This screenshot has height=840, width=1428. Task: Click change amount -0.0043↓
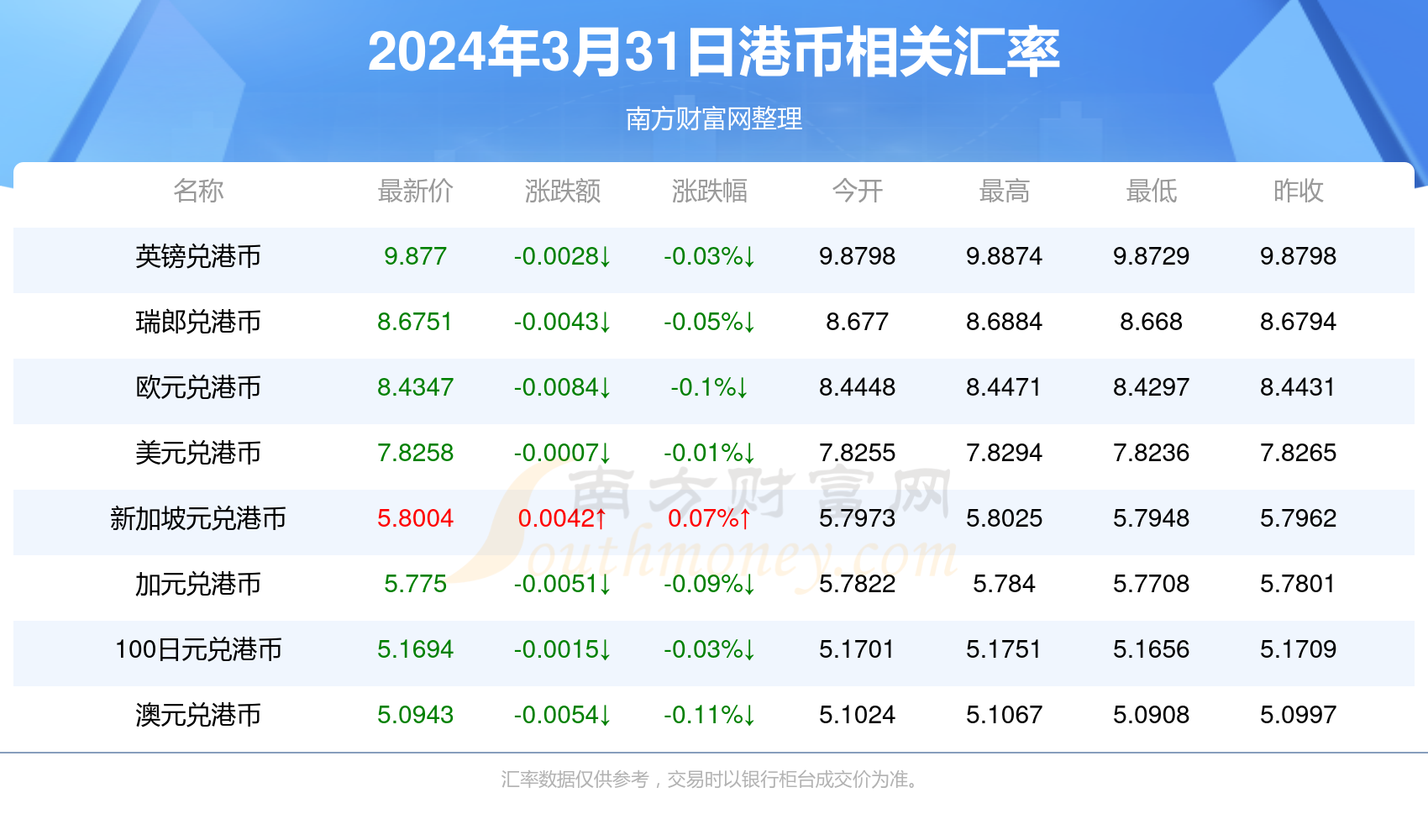(562, 322)
